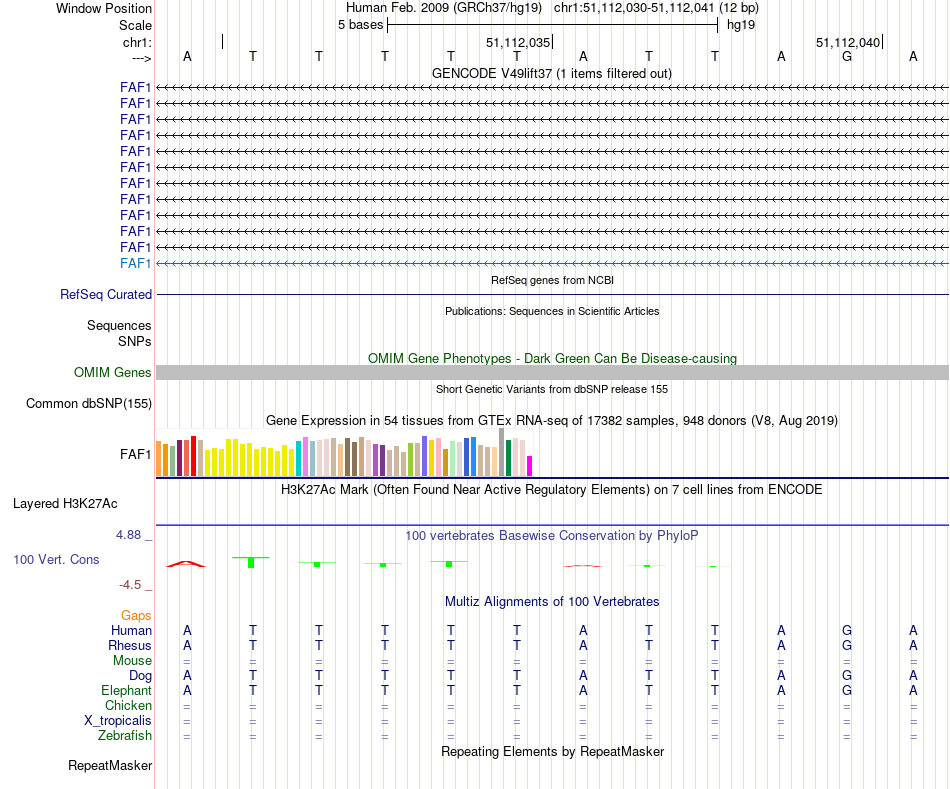Click the Window Position track label
This screenshot has width=950, height=789.
tap(104, 8)
